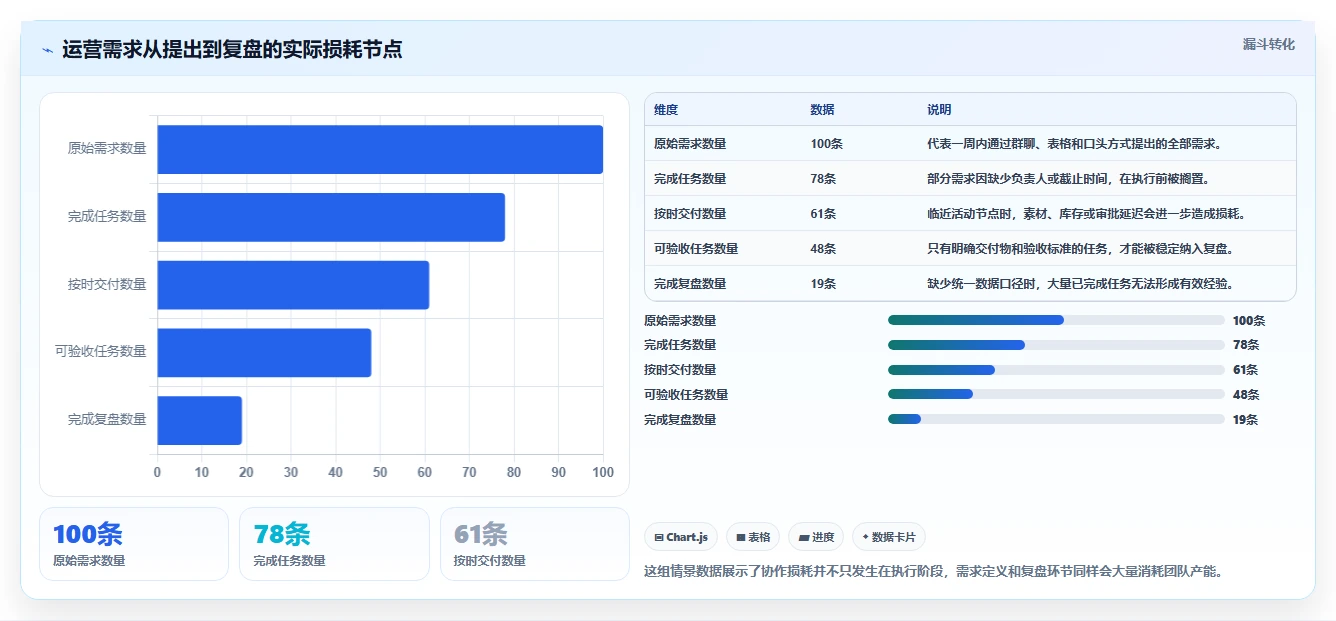The width and height of the screenshot is (1336, 621).
Task: Click the 说明 column header
Action: pos(939,110)
